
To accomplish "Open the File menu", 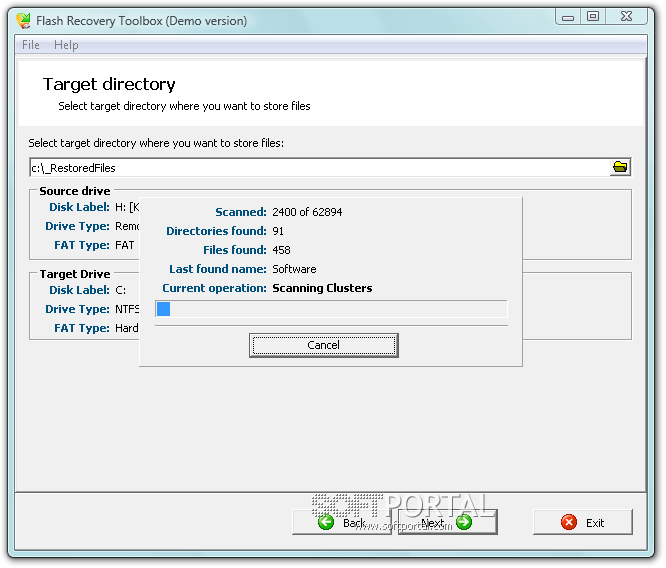I will point(31,45).
